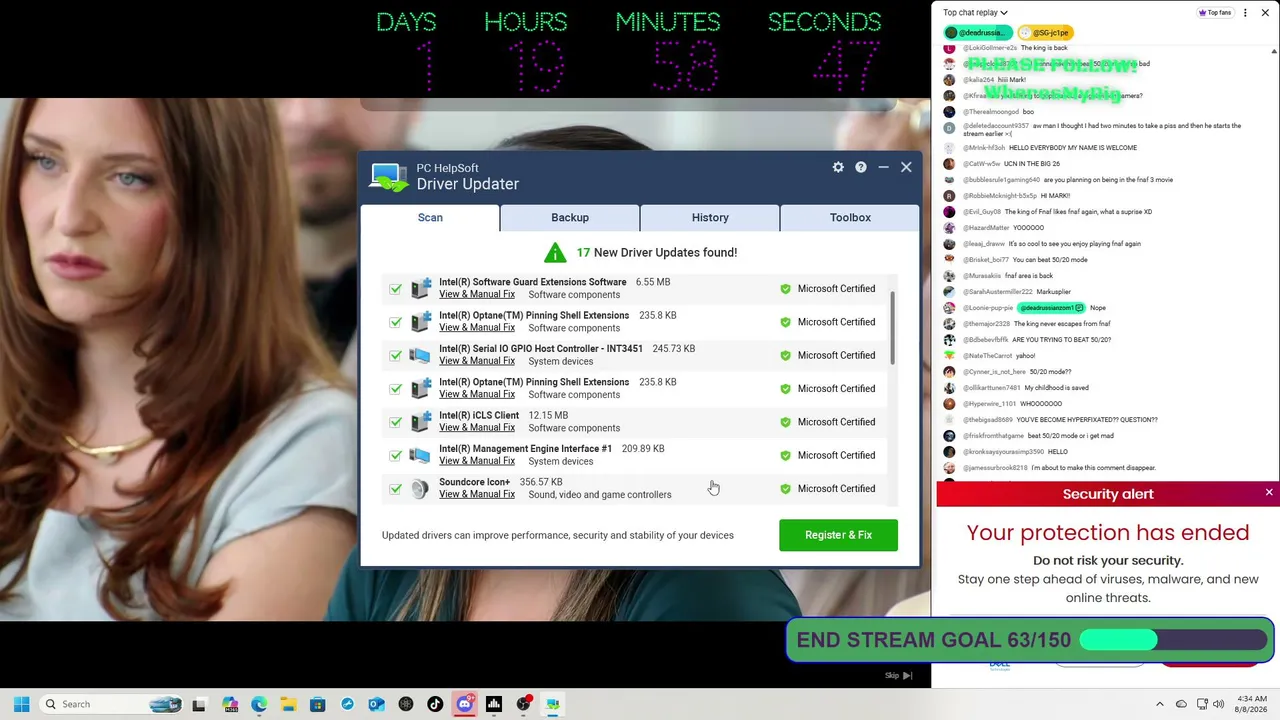Click the Top fans button

[1215, 13]
